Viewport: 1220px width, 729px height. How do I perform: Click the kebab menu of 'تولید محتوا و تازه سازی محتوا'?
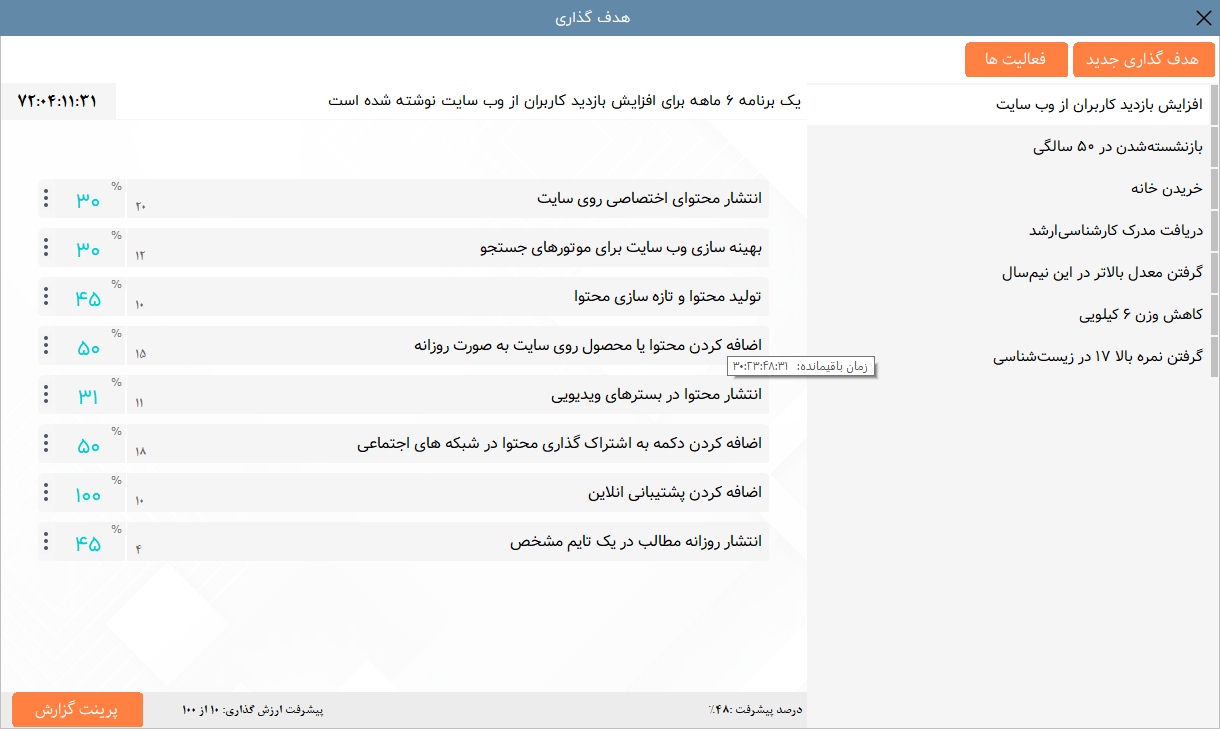coord(46,296)
